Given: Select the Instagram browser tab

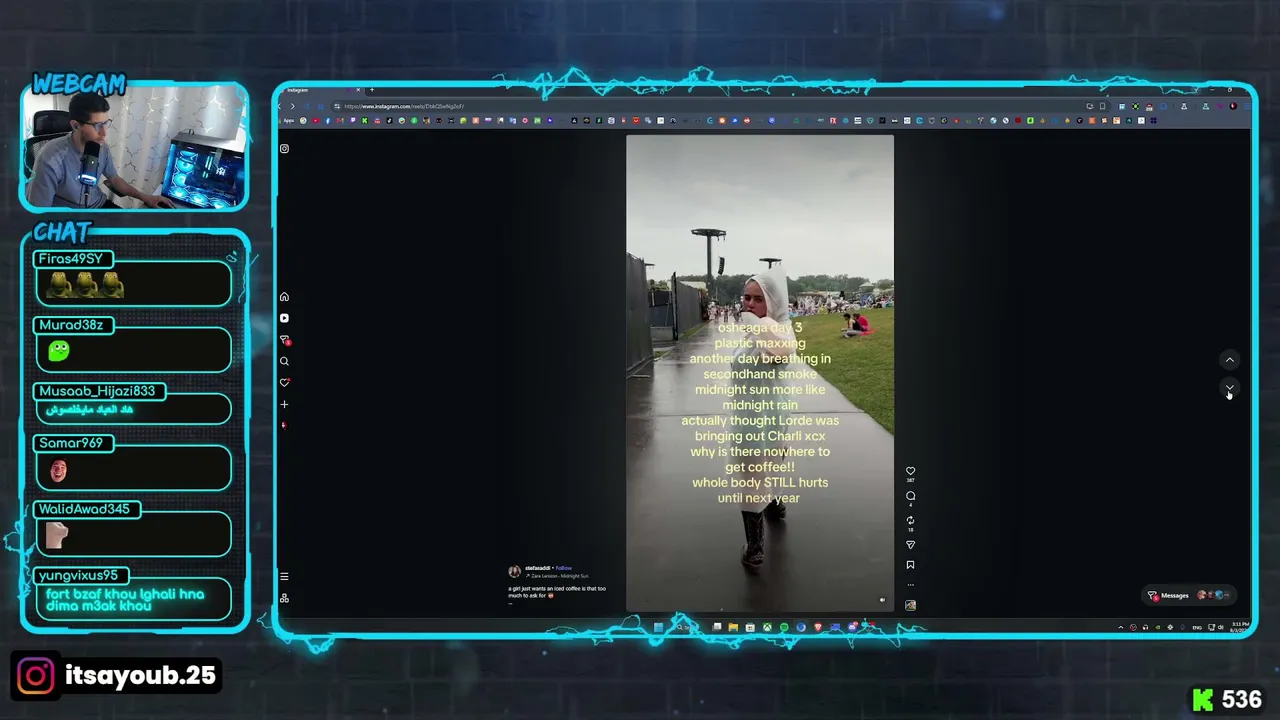Looking at the screenshot, I should 320,91.
